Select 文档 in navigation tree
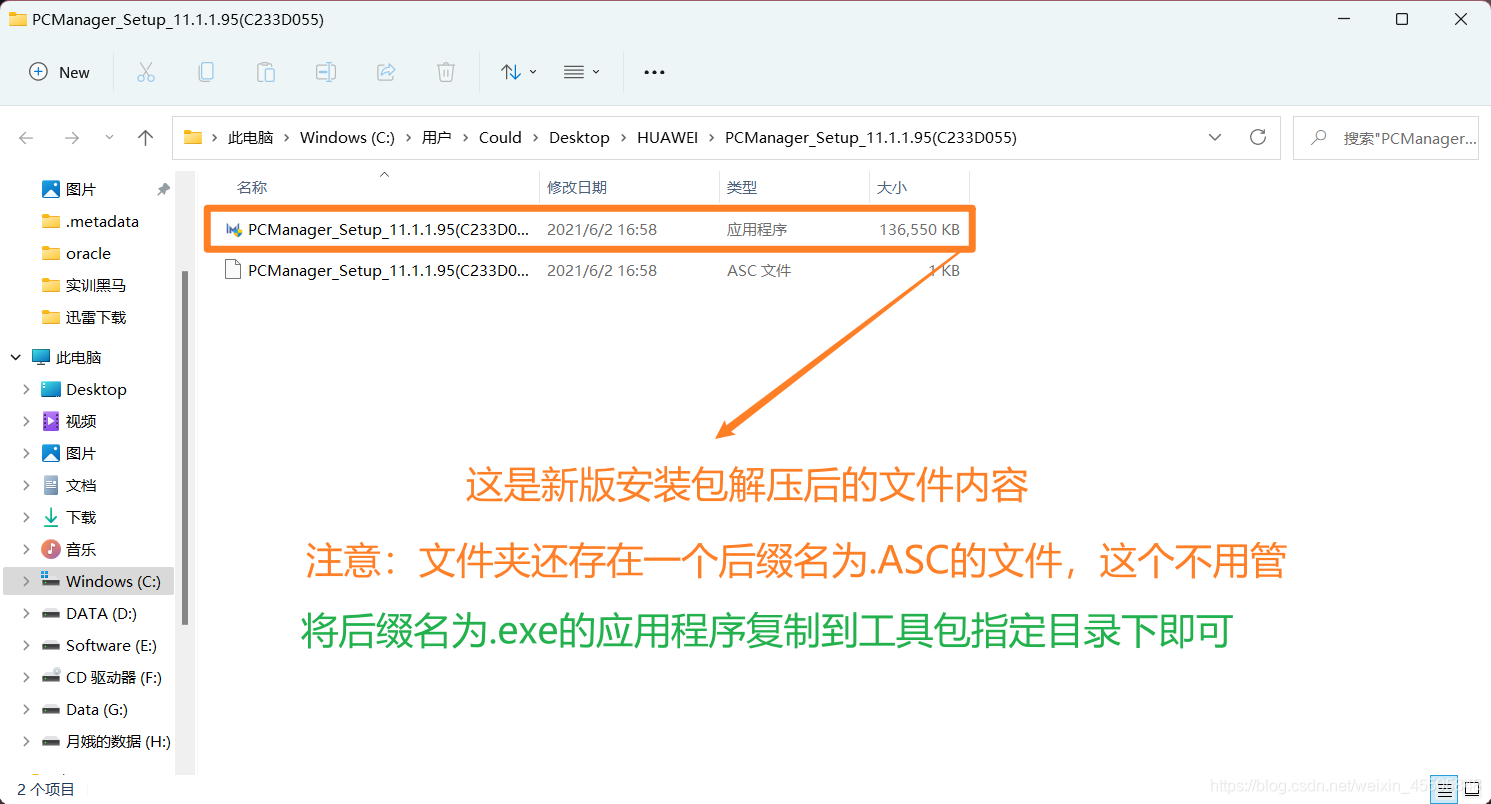This screenshot has width=1491, height=804. pos(81,485)
